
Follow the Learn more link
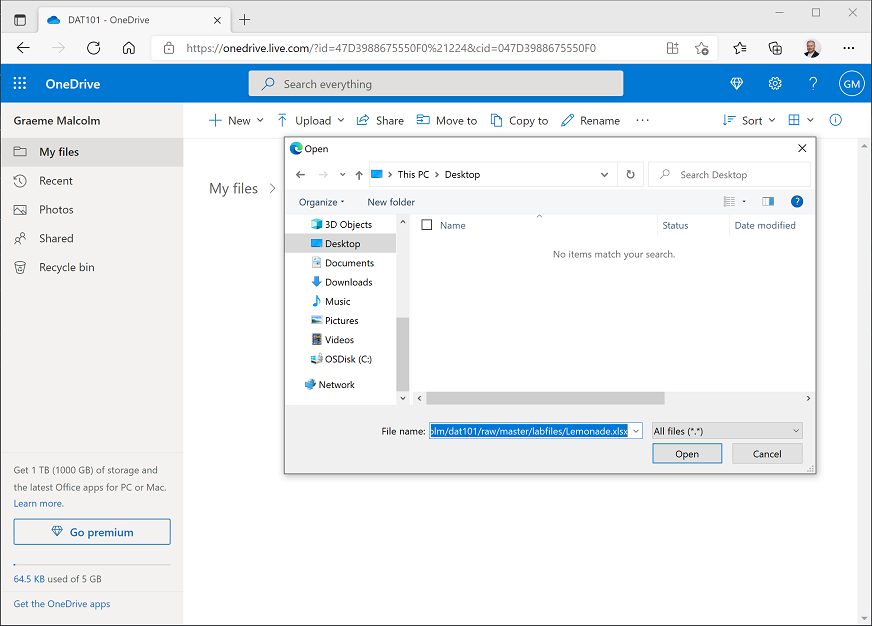pyautogui.click(x=38, y=503)
